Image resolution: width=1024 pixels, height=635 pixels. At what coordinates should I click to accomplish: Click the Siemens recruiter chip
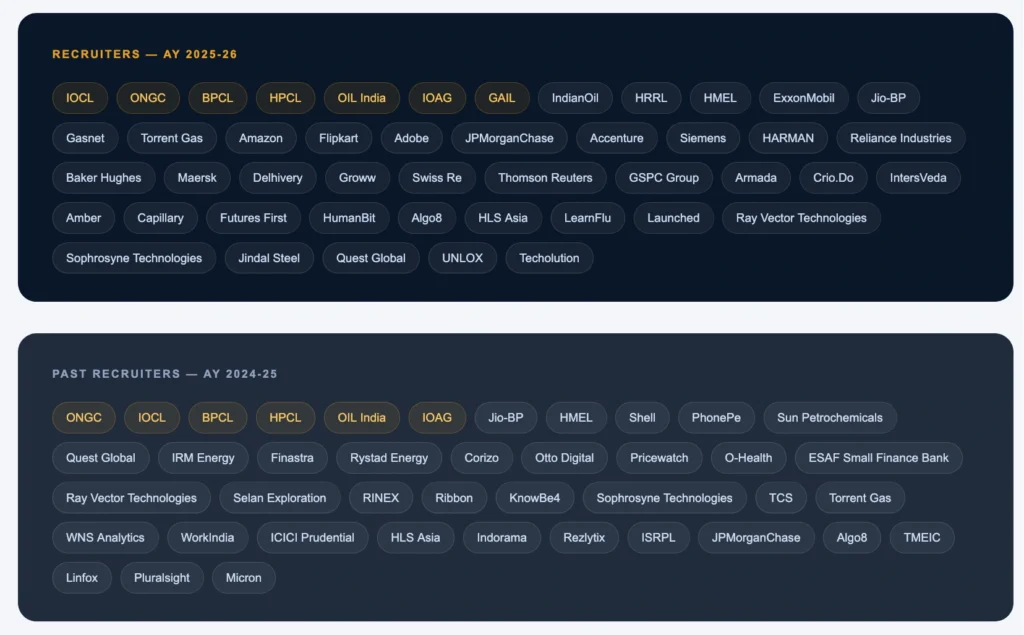703,138
